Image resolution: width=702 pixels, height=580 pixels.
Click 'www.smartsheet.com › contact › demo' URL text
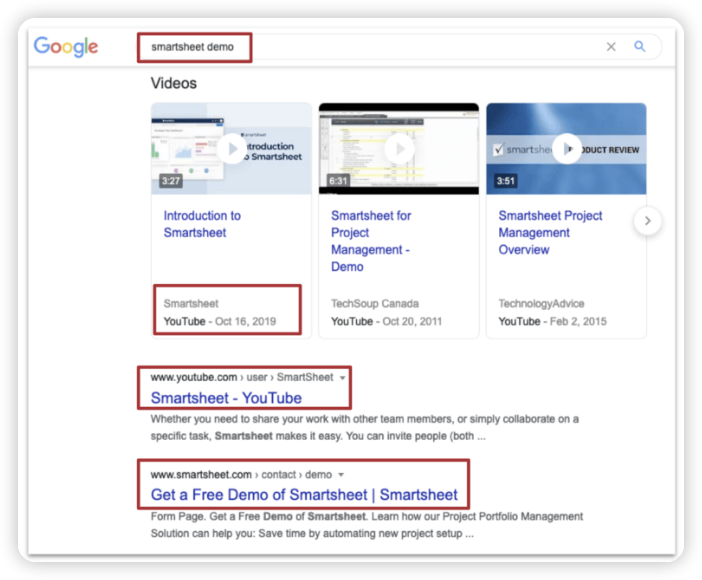241,474
